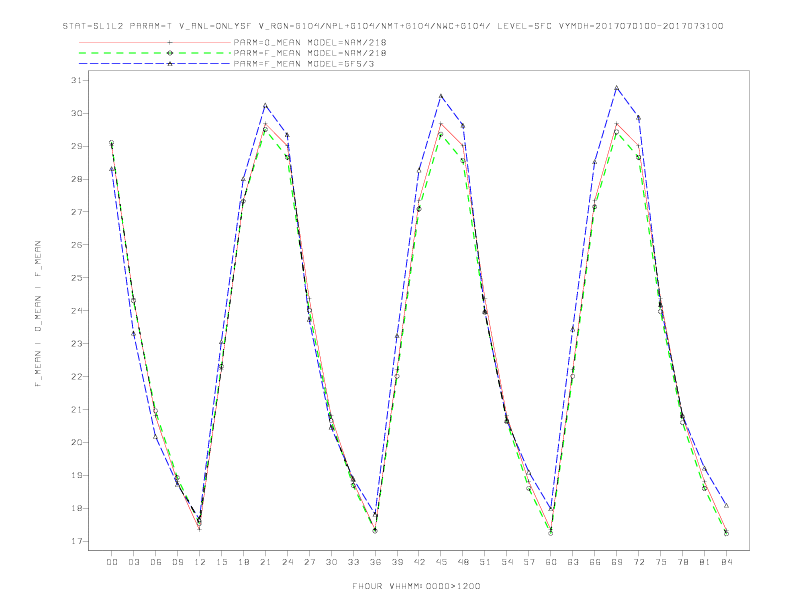Click x-axis forecast hour label 12
Viewport: 792px width, 612px height.
[200, 562]
